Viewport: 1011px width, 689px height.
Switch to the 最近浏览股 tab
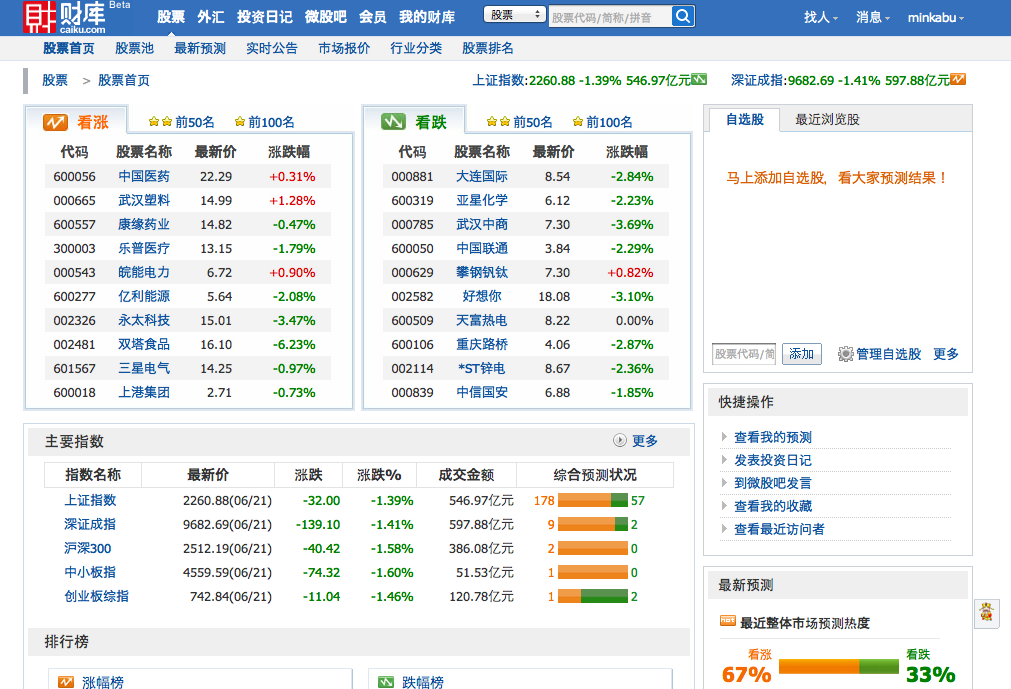tap(827, 119)
